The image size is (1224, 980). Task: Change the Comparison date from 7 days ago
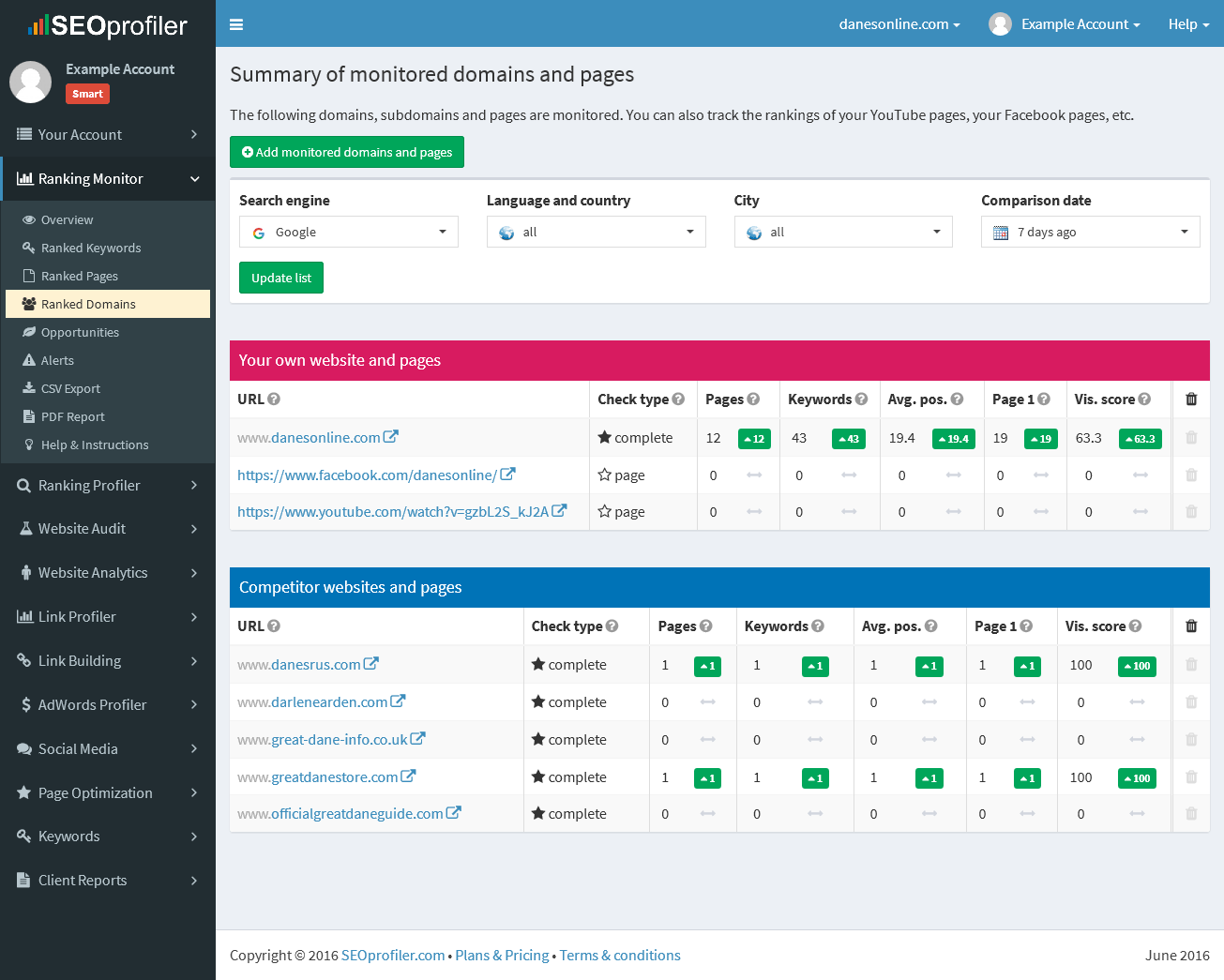pyautogui.click(x=1090, y=232)
